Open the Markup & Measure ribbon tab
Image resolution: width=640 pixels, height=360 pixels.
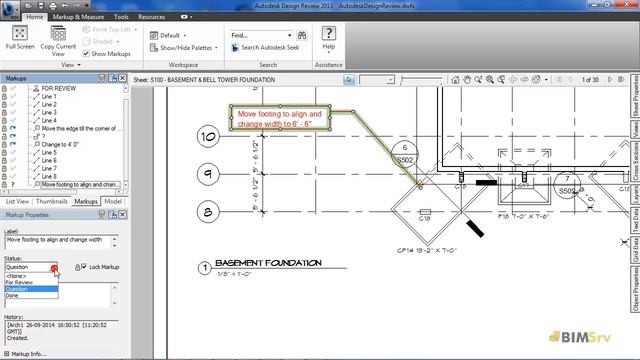[x=78, y=17]
